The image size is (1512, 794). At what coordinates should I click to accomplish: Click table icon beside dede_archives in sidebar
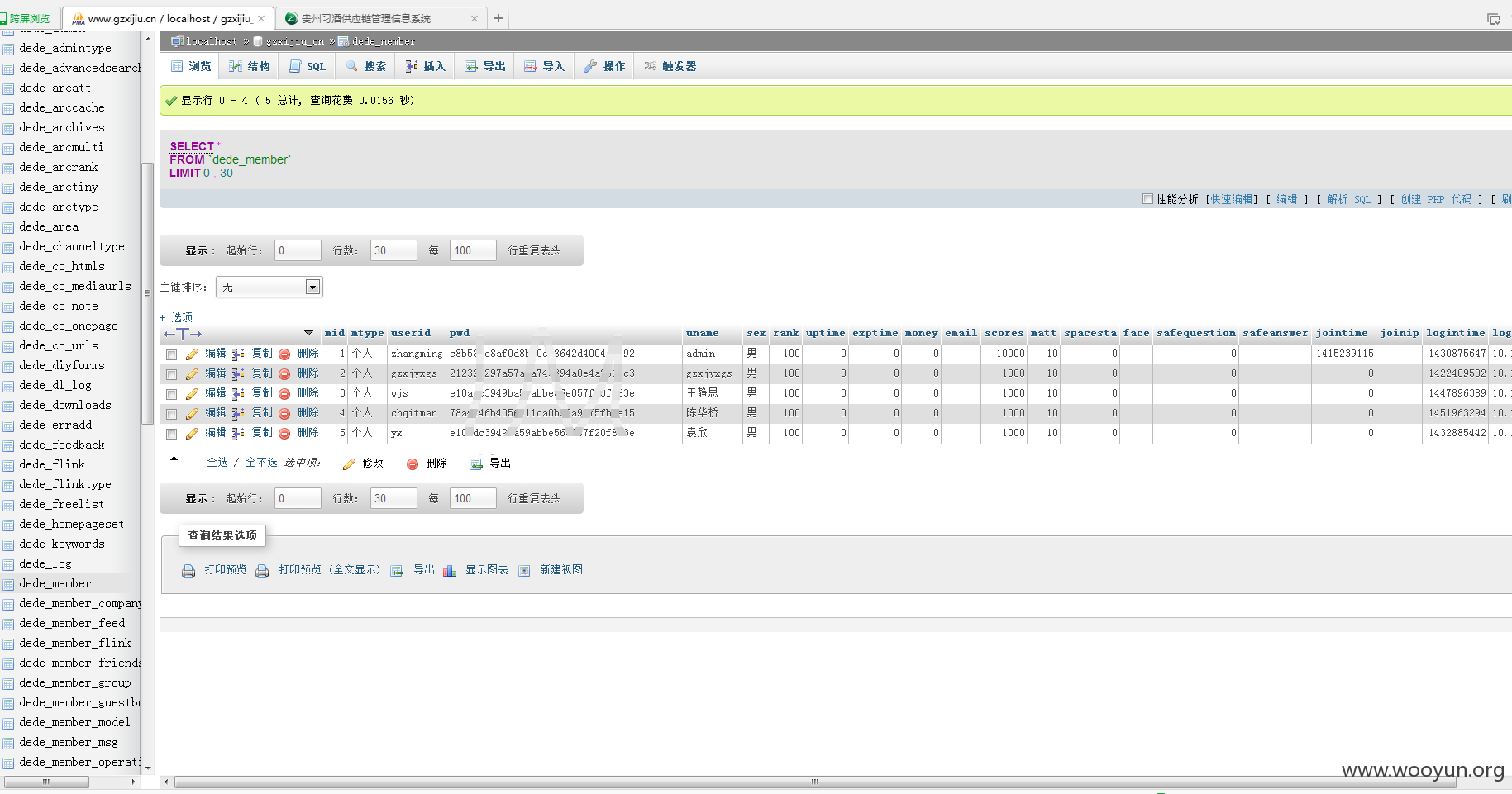[8, 128]
